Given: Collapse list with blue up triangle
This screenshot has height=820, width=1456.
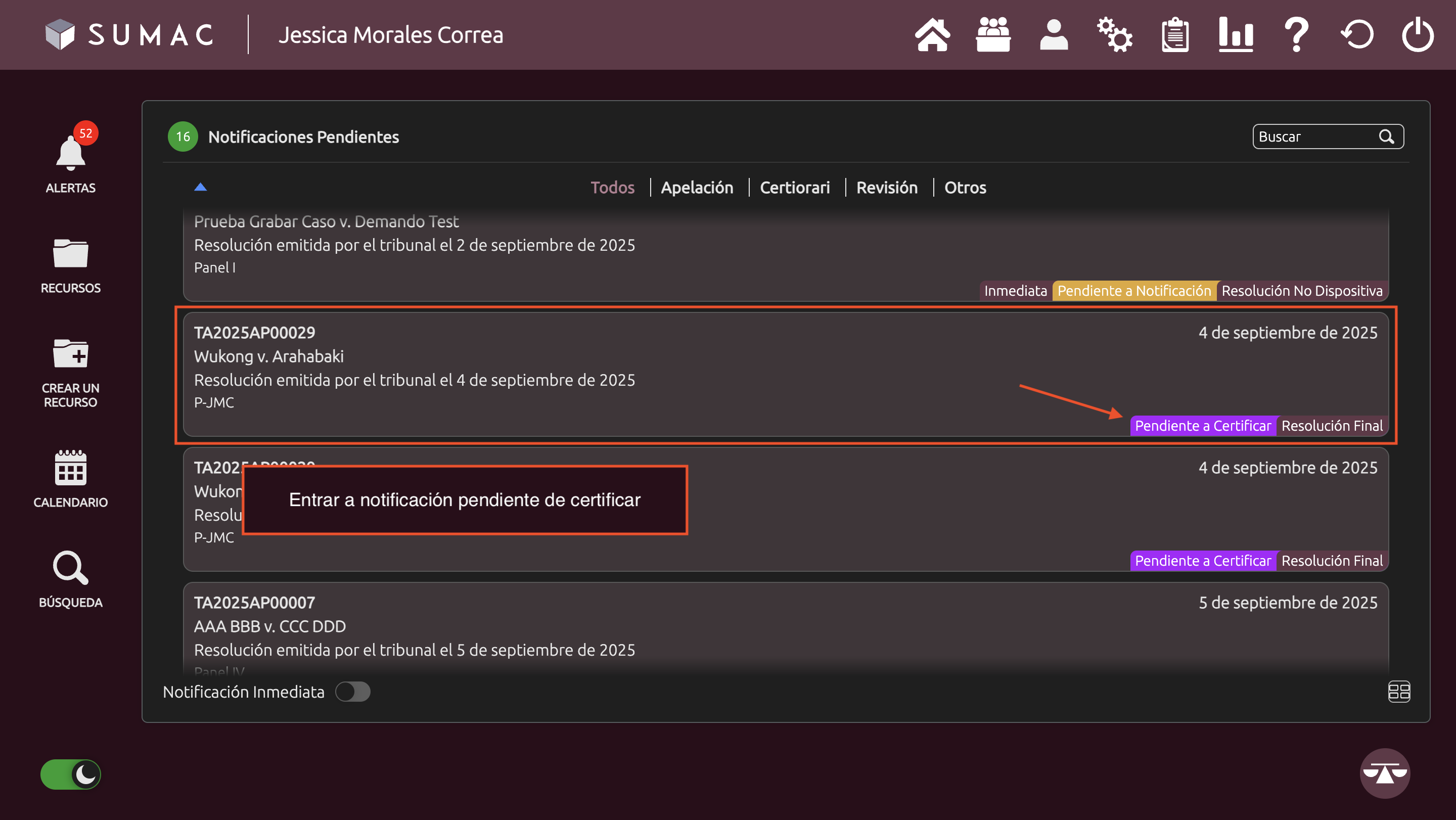Looking at the screenshot, I should [200, 187].
